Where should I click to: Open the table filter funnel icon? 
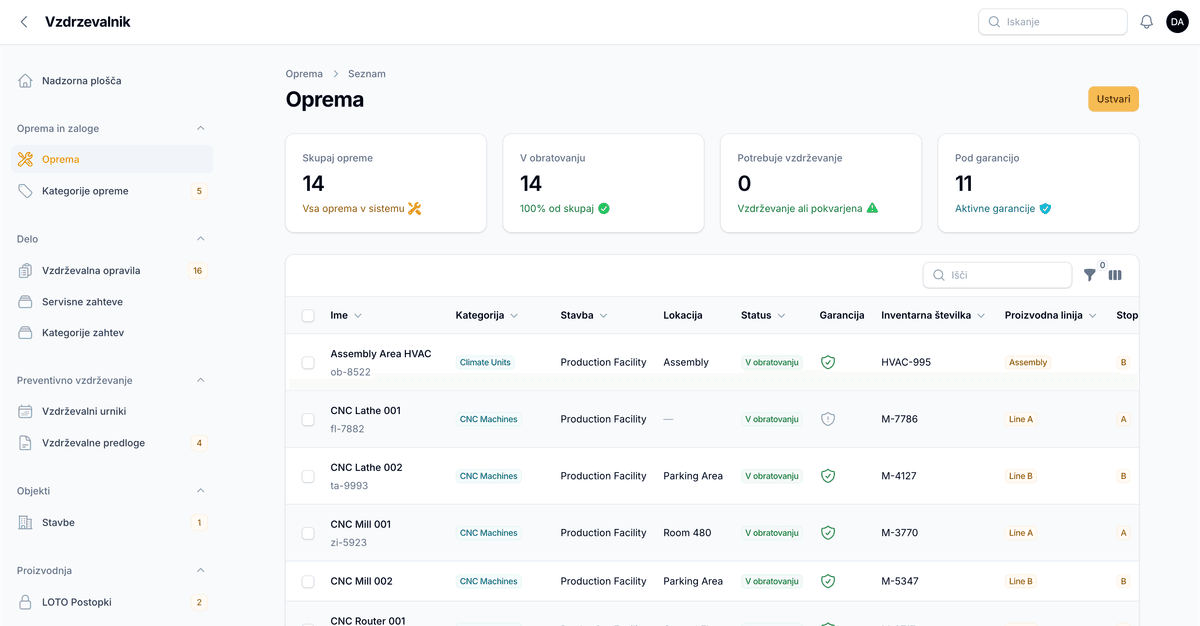coord(1089,275)
